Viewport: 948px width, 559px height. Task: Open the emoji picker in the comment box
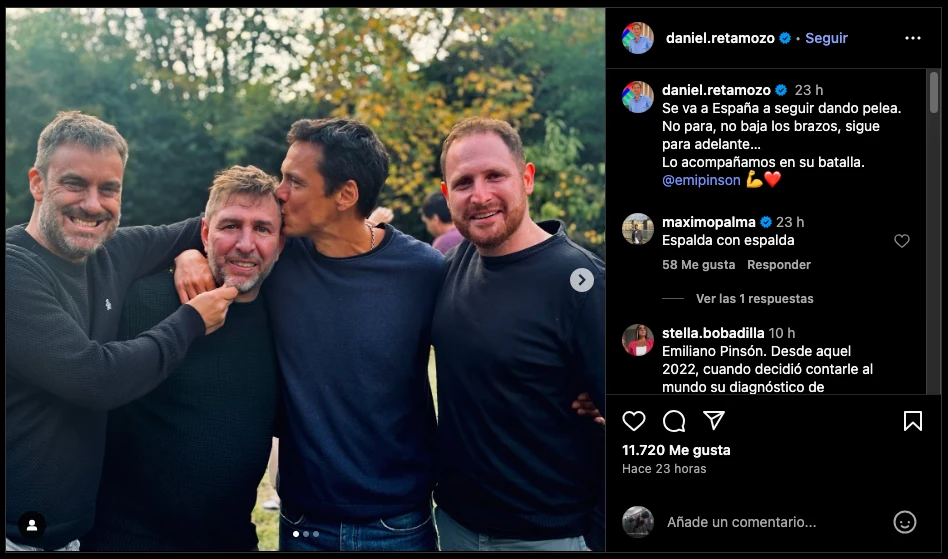pyautogui.click(x=904, y=522)
